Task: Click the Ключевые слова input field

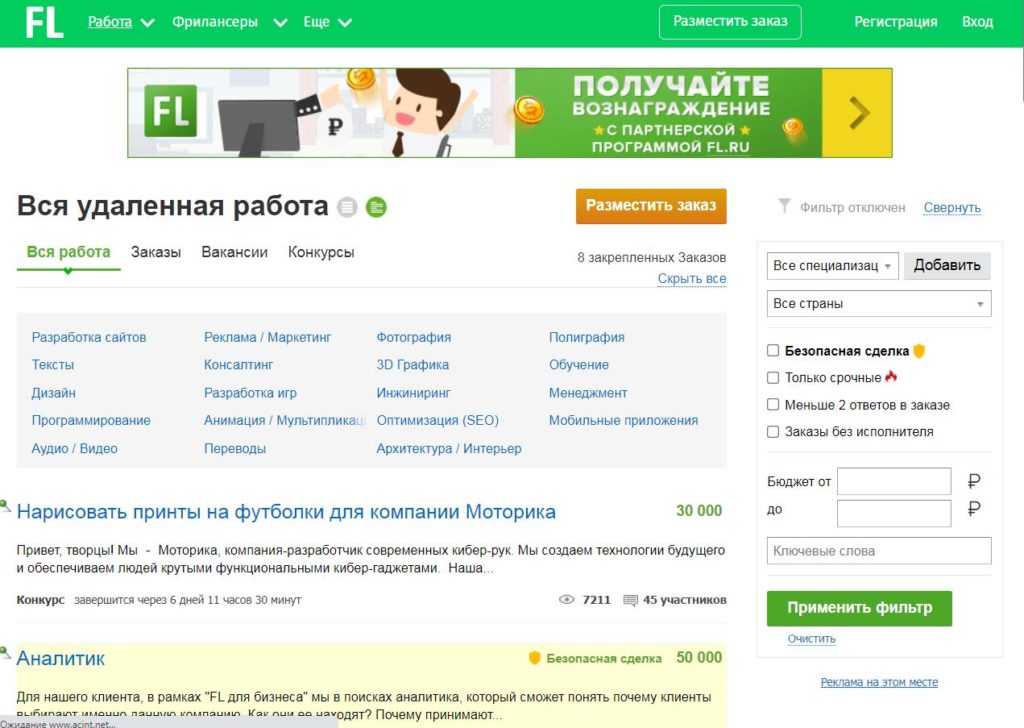Action: [x=879, y=551]
